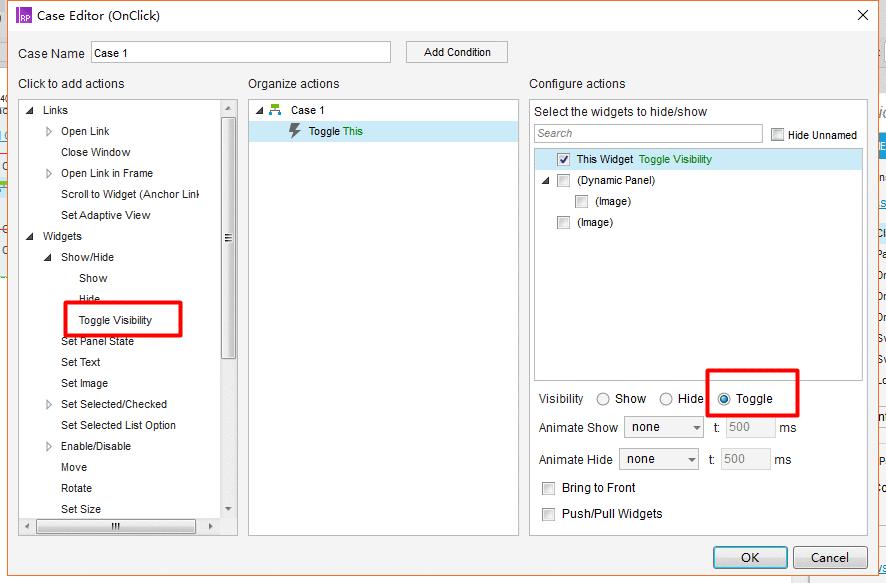Enable the Push/Pull Widgets checkbox
This screenshot has height=583, width=886.
coord(548,514)
